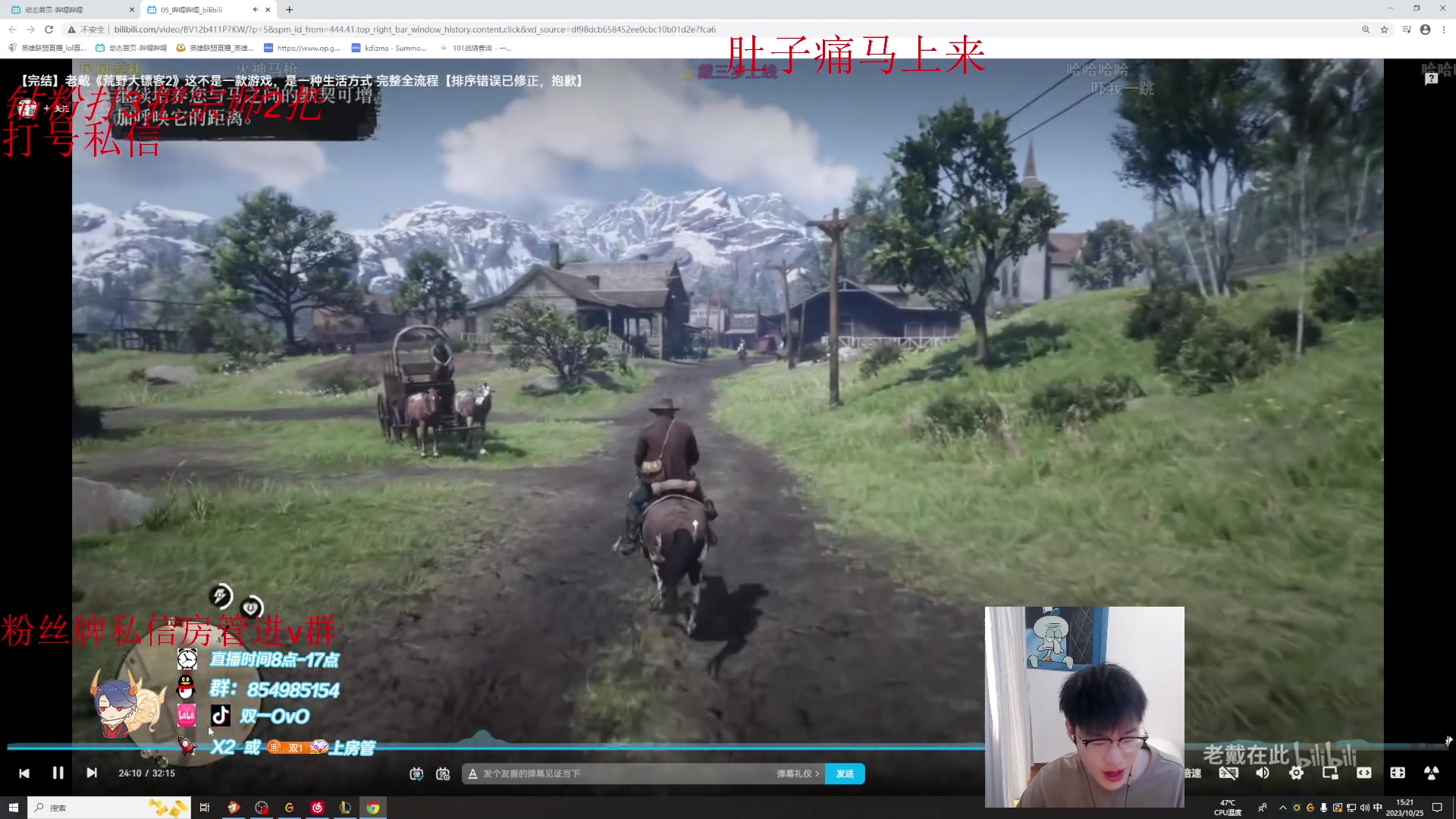The width and height of the screenshot is (1456, 819).
Task: Open the kdizma - Summo... bookmark
Action: pyautogui.click(x=389, y=48)
